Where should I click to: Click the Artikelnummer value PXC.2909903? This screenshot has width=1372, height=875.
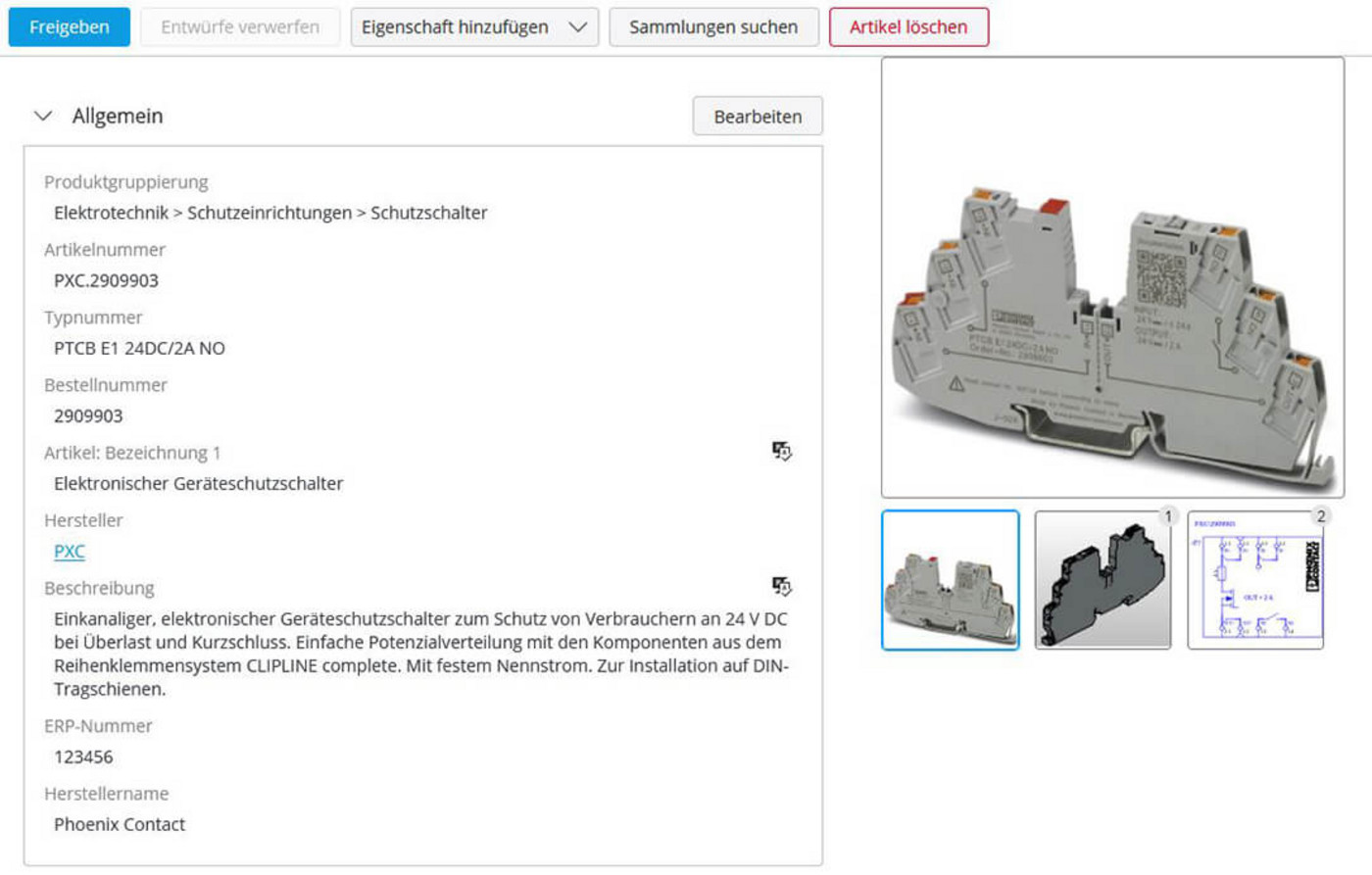106,281
